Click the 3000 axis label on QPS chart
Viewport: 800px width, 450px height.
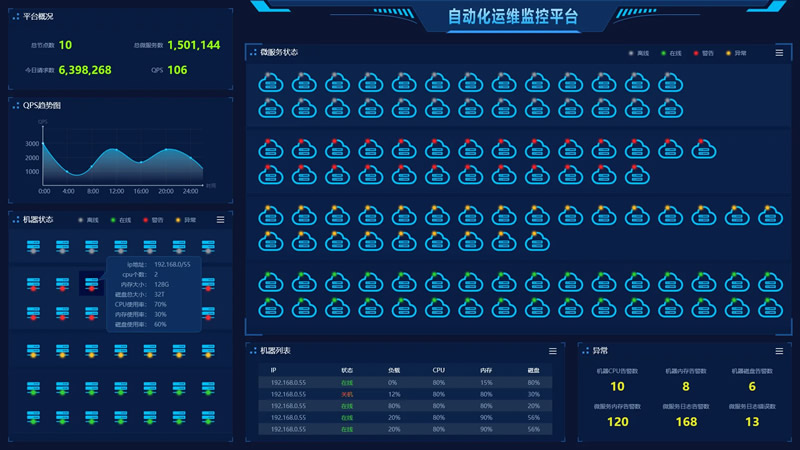pyautogui.click(x=32, y=144)
